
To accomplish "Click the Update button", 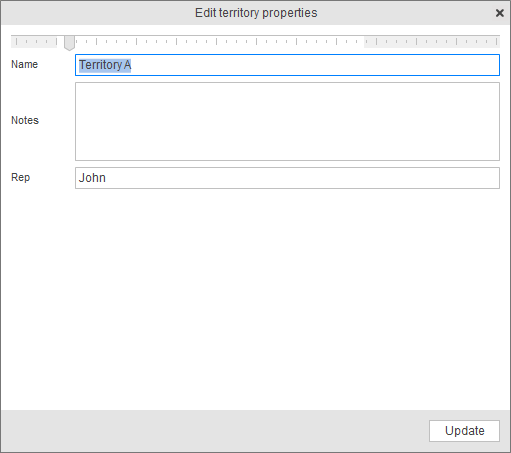I will (x=464, y=431).
